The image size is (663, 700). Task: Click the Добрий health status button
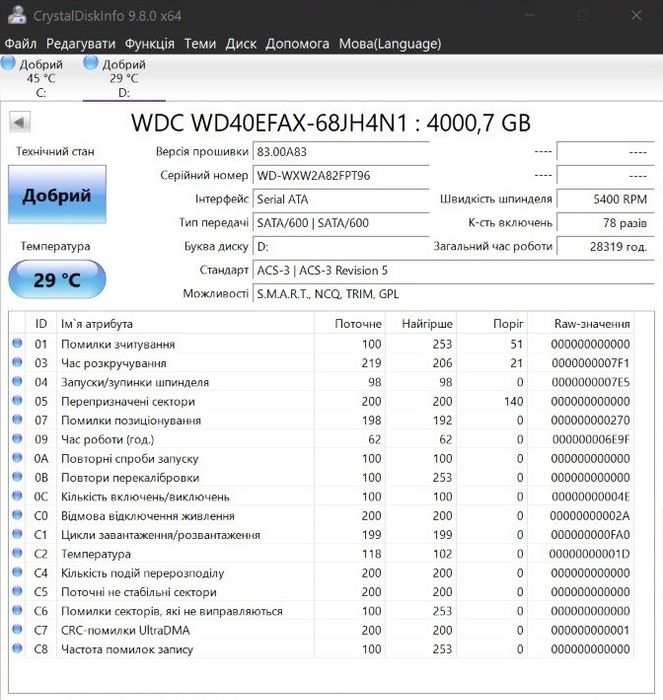point(57,195)
